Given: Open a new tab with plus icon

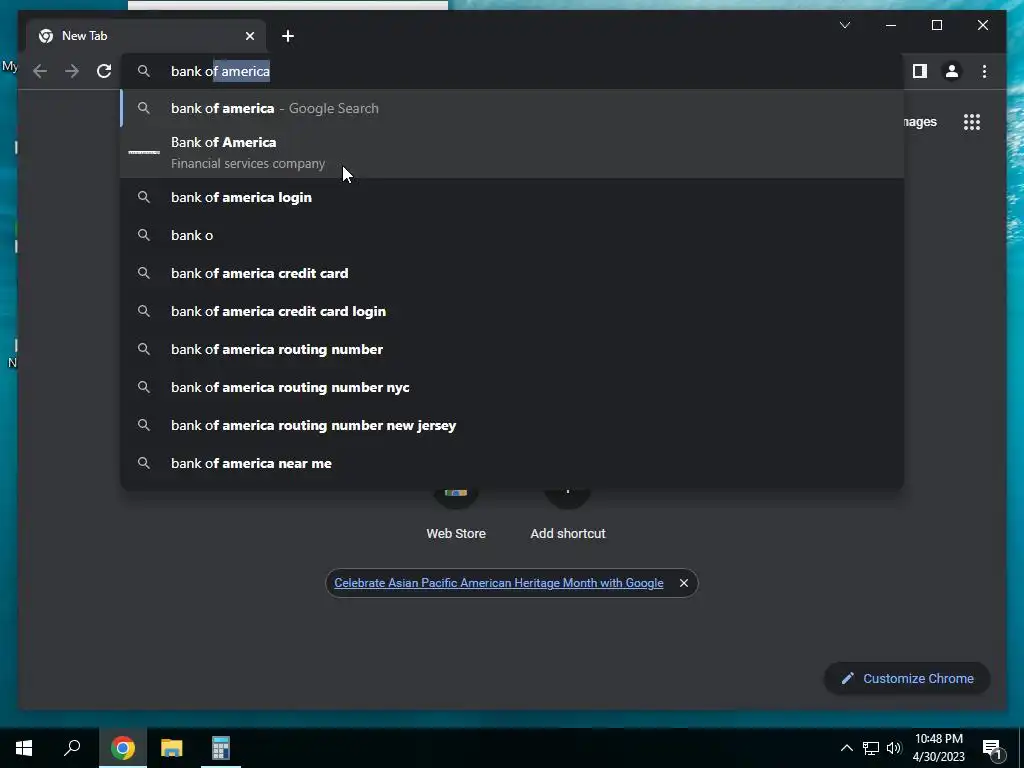Looking at the screenshot, I should (x=288, y=36).
